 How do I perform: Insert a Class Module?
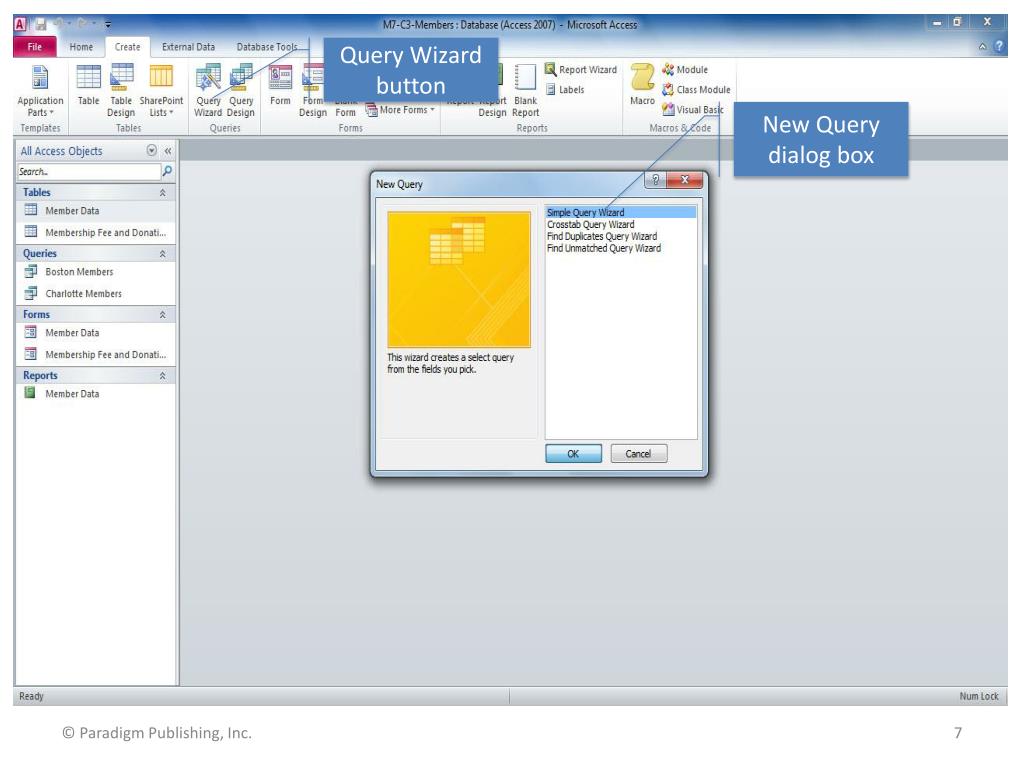pos(696,90)
